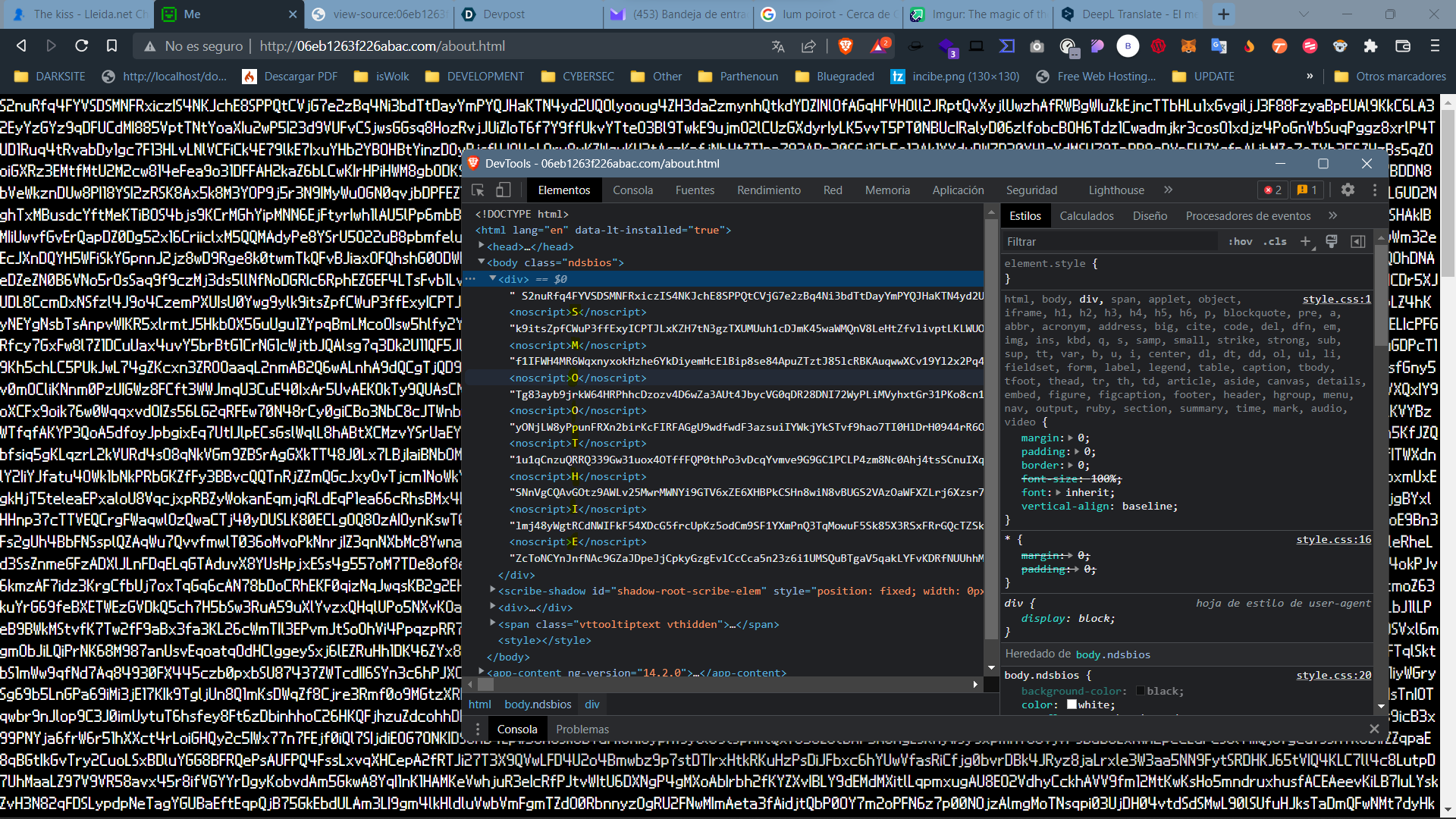Open the browser hamburger menu
This screenshot has width=1456, height=819.
pos(1435,46)
